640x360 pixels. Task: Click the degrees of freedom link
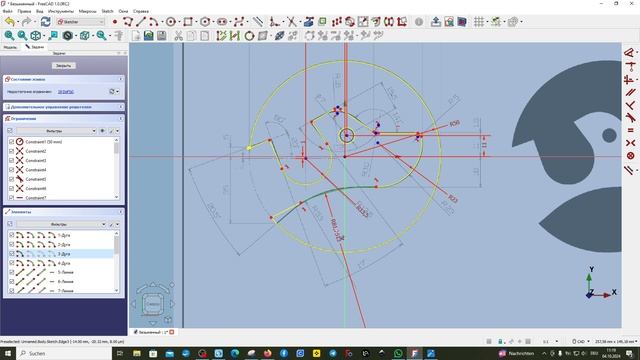66,92
